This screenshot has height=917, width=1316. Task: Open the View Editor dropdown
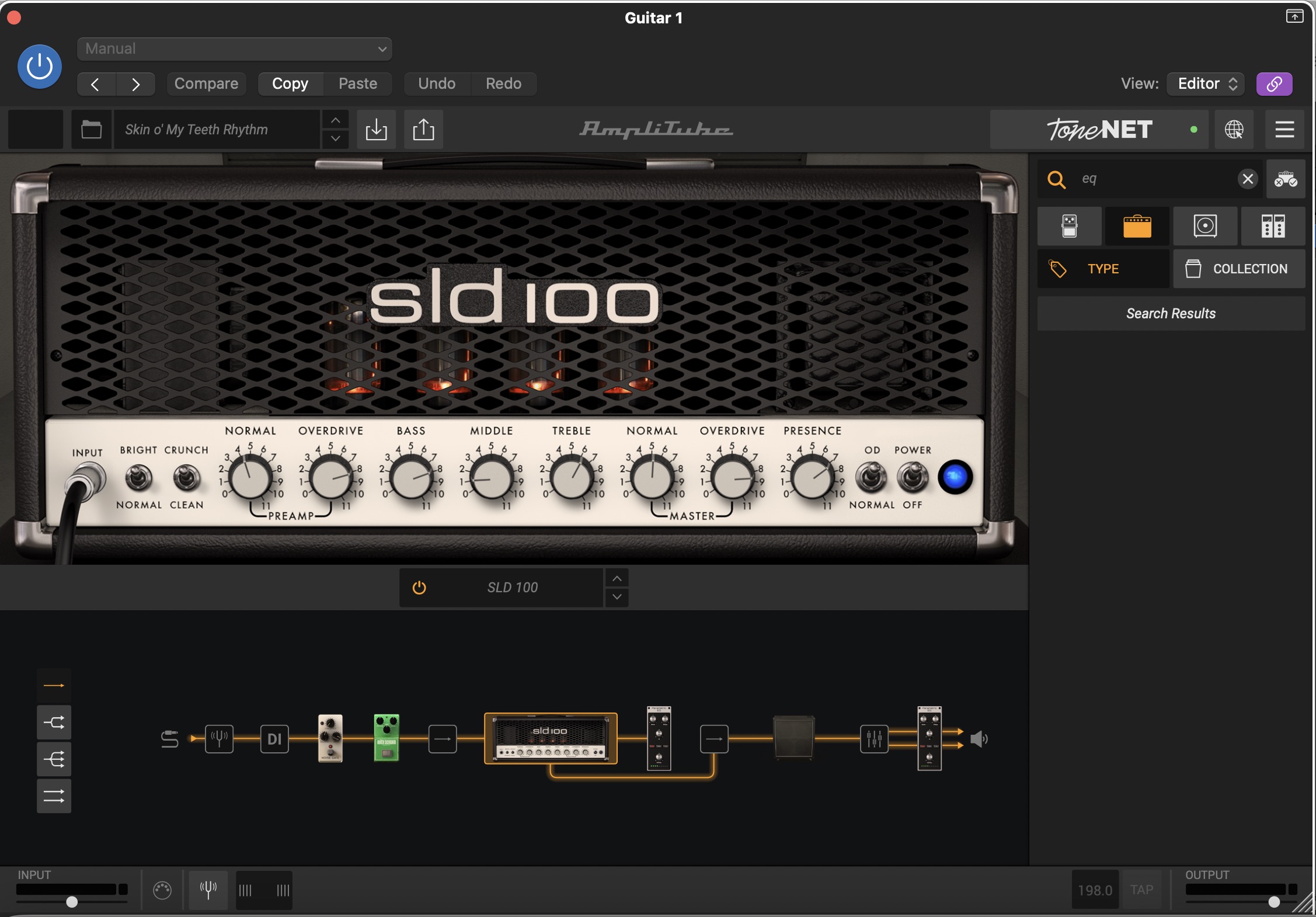(x=1206, y=84)
